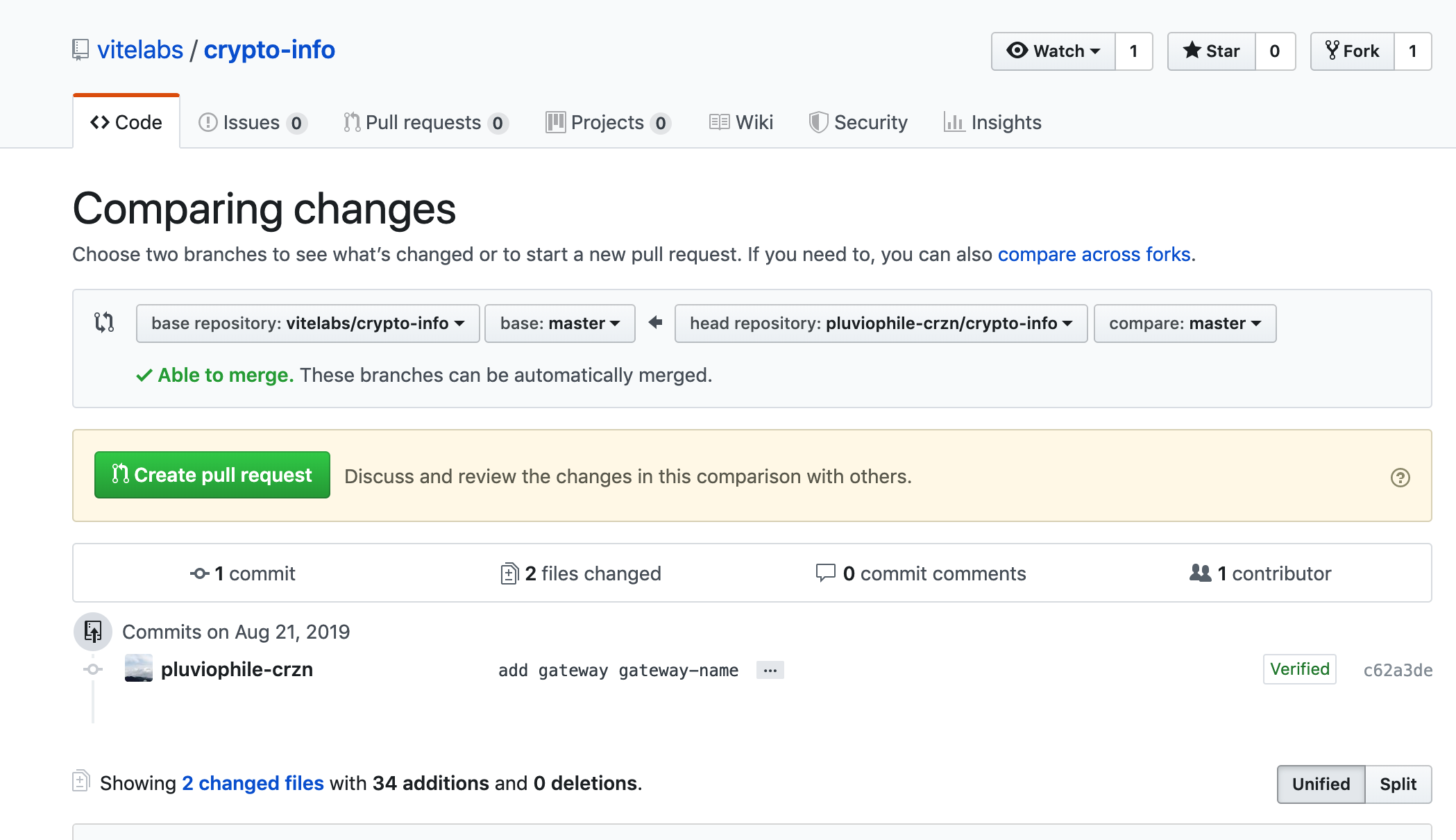The image size is (1456, 840).
Task: Open the Watch dropdown button
Action: (x=1053, y=51)
